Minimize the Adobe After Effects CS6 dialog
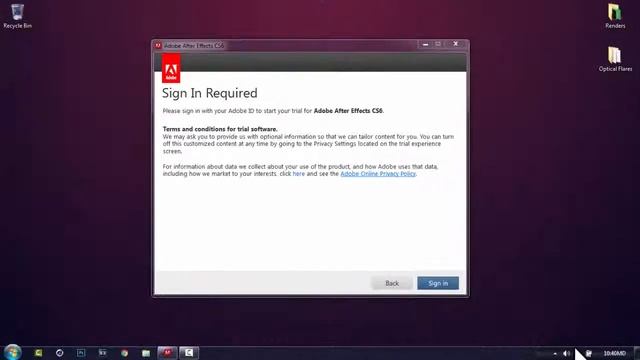The width and height of the screenshot is (640, 360). coord(426,44)
